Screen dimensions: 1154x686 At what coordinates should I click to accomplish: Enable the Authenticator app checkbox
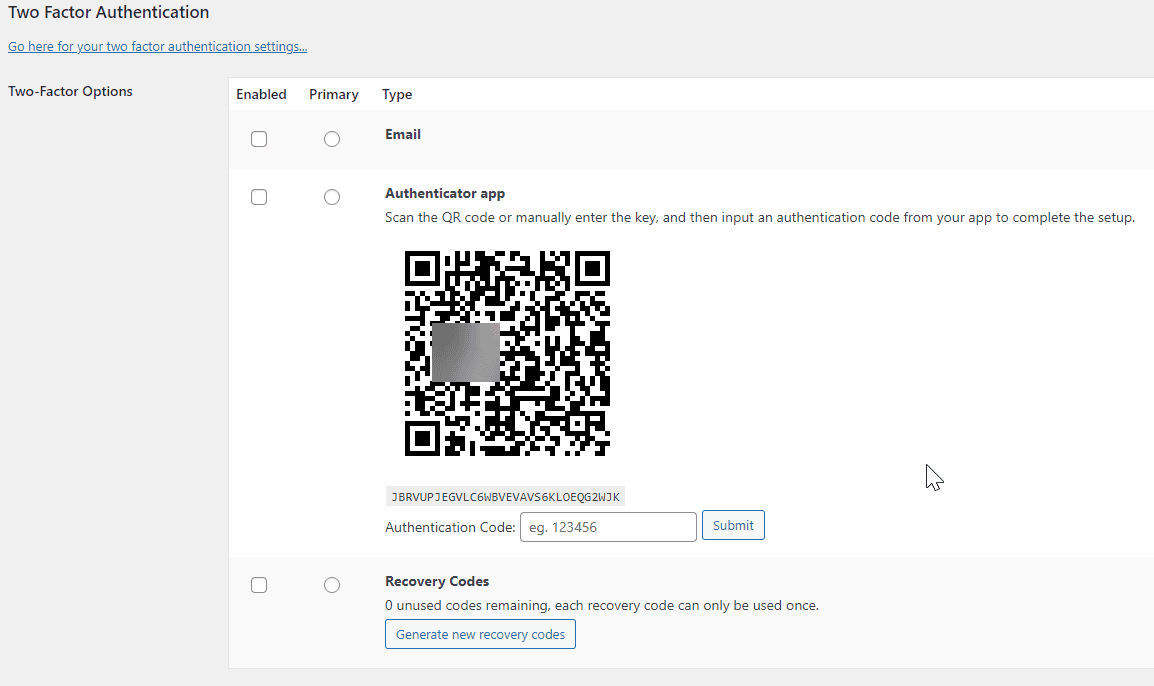pyautogui.click(x=259, y=196)
